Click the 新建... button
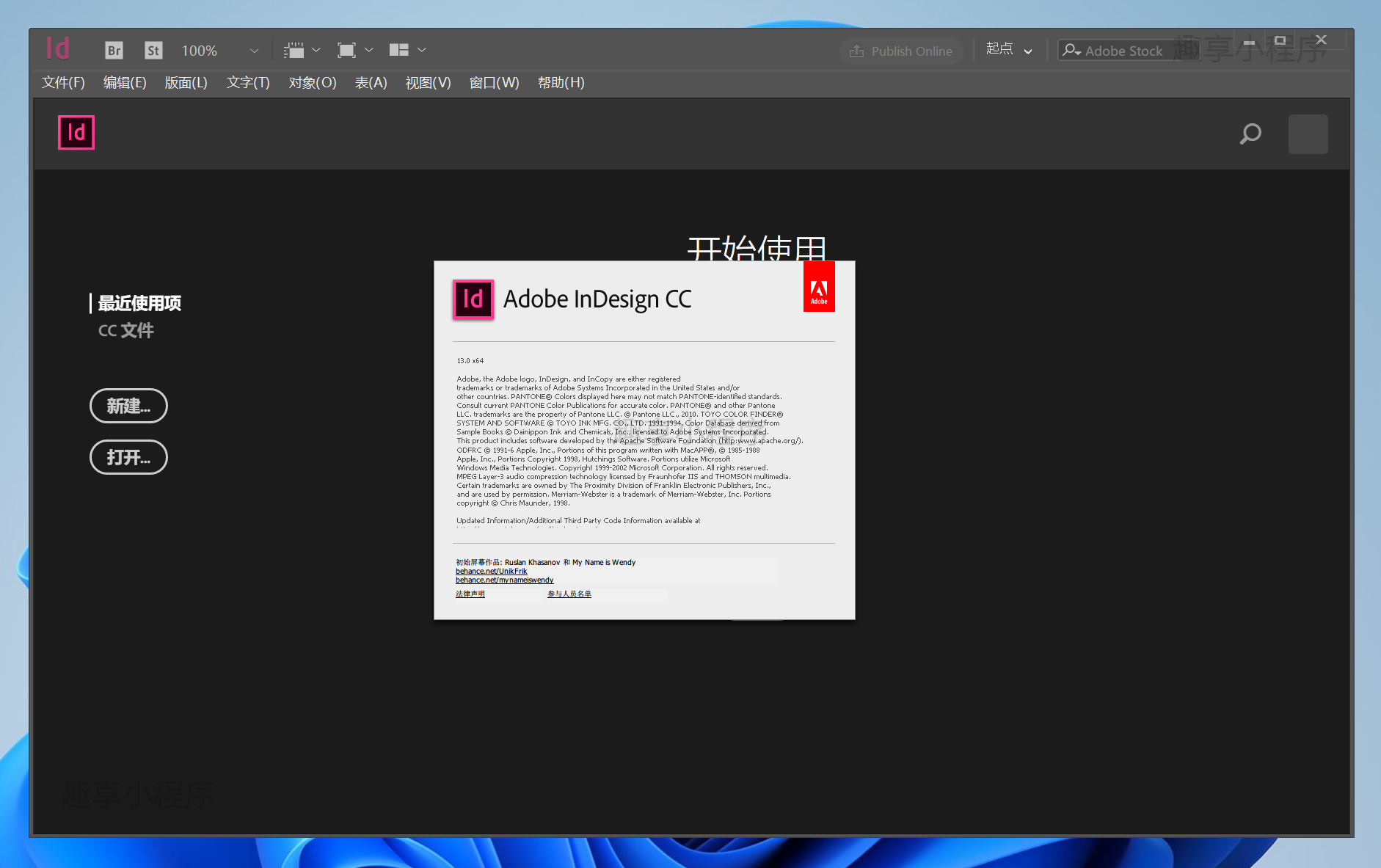Image resolution: width=1381 pixels, height=868 pixels. click(x=128, y=406)
